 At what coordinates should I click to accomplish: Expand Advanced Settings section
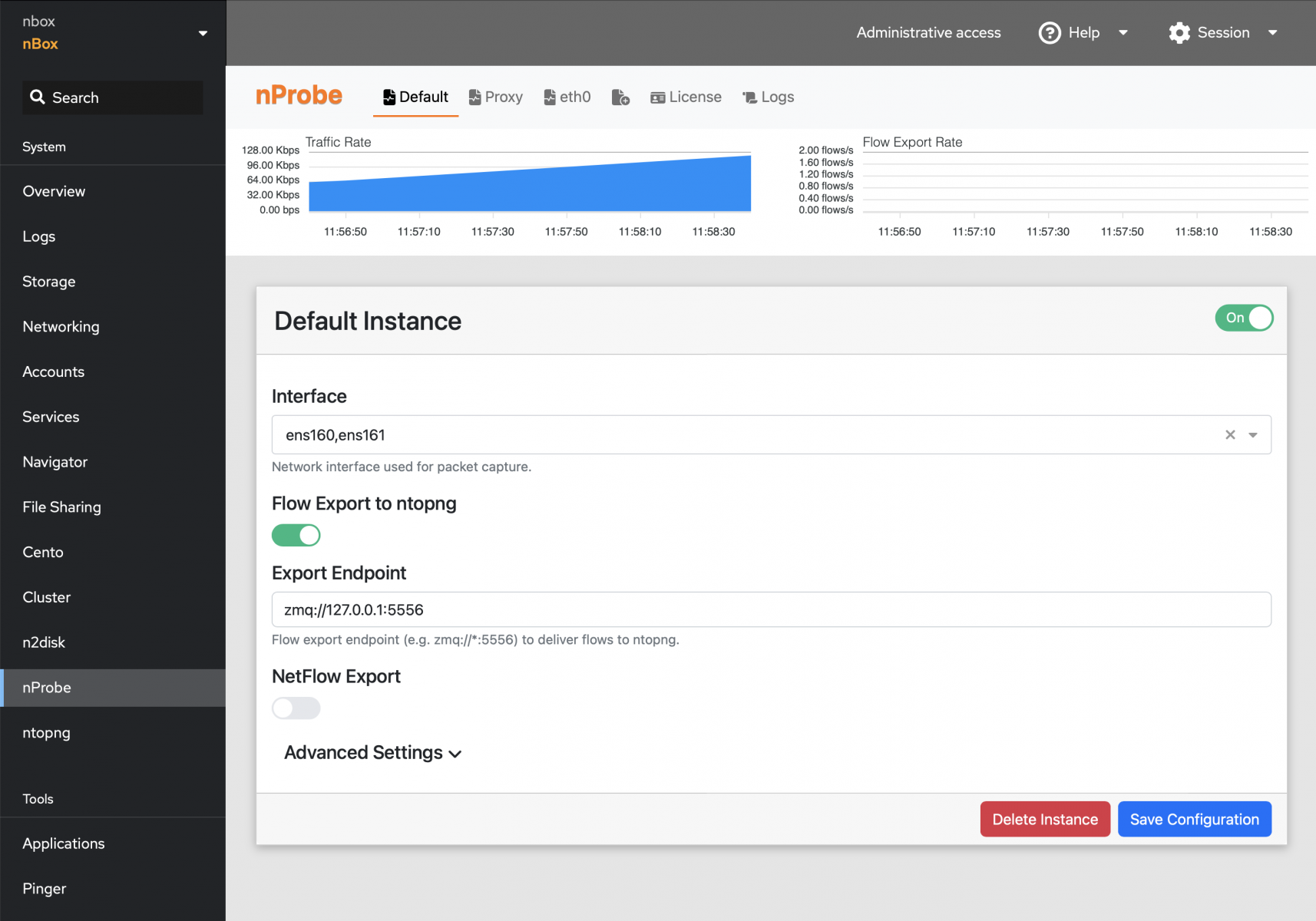click(373, 753)
